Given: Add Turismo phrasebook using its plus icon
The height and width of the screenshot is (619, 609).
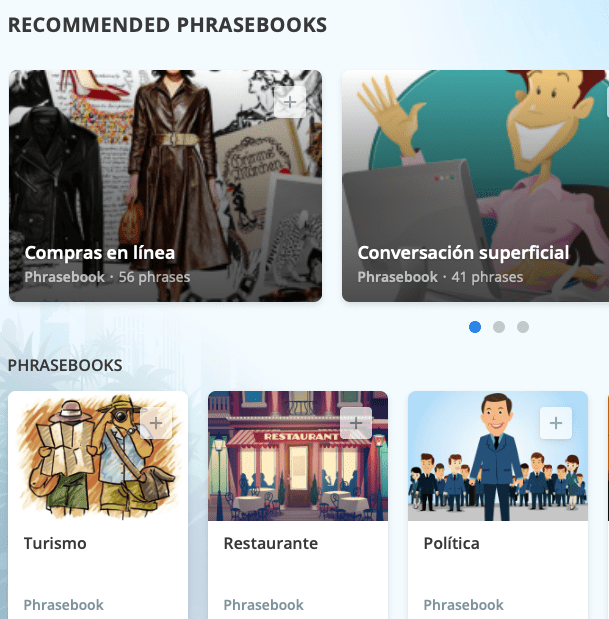Looking at the screenshot, I should (156, 423).
